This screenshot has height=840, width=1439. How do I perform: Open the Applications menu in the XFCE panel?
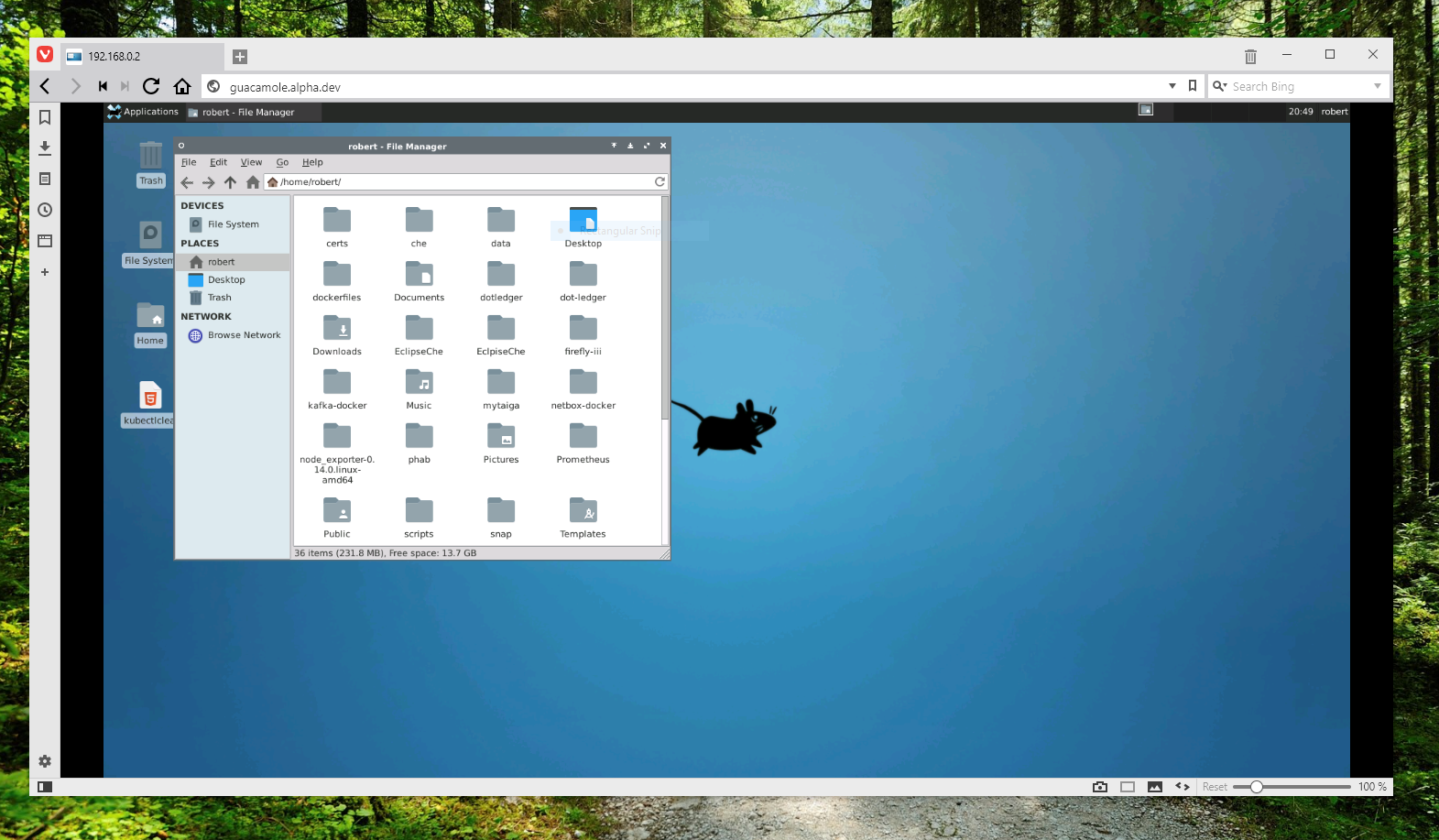pyautogui.click(x=143, y=112)
